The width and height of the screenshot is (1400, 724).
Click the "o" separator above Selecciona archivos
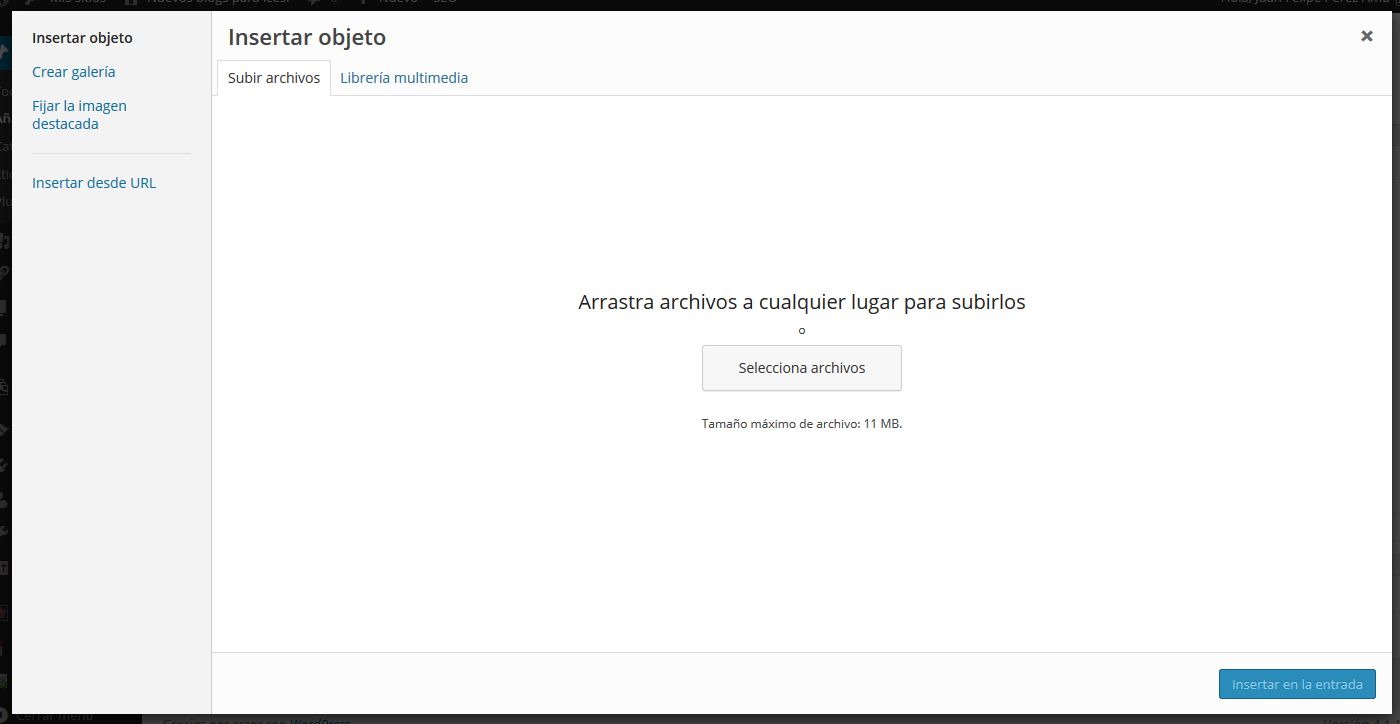pos(801,331)
